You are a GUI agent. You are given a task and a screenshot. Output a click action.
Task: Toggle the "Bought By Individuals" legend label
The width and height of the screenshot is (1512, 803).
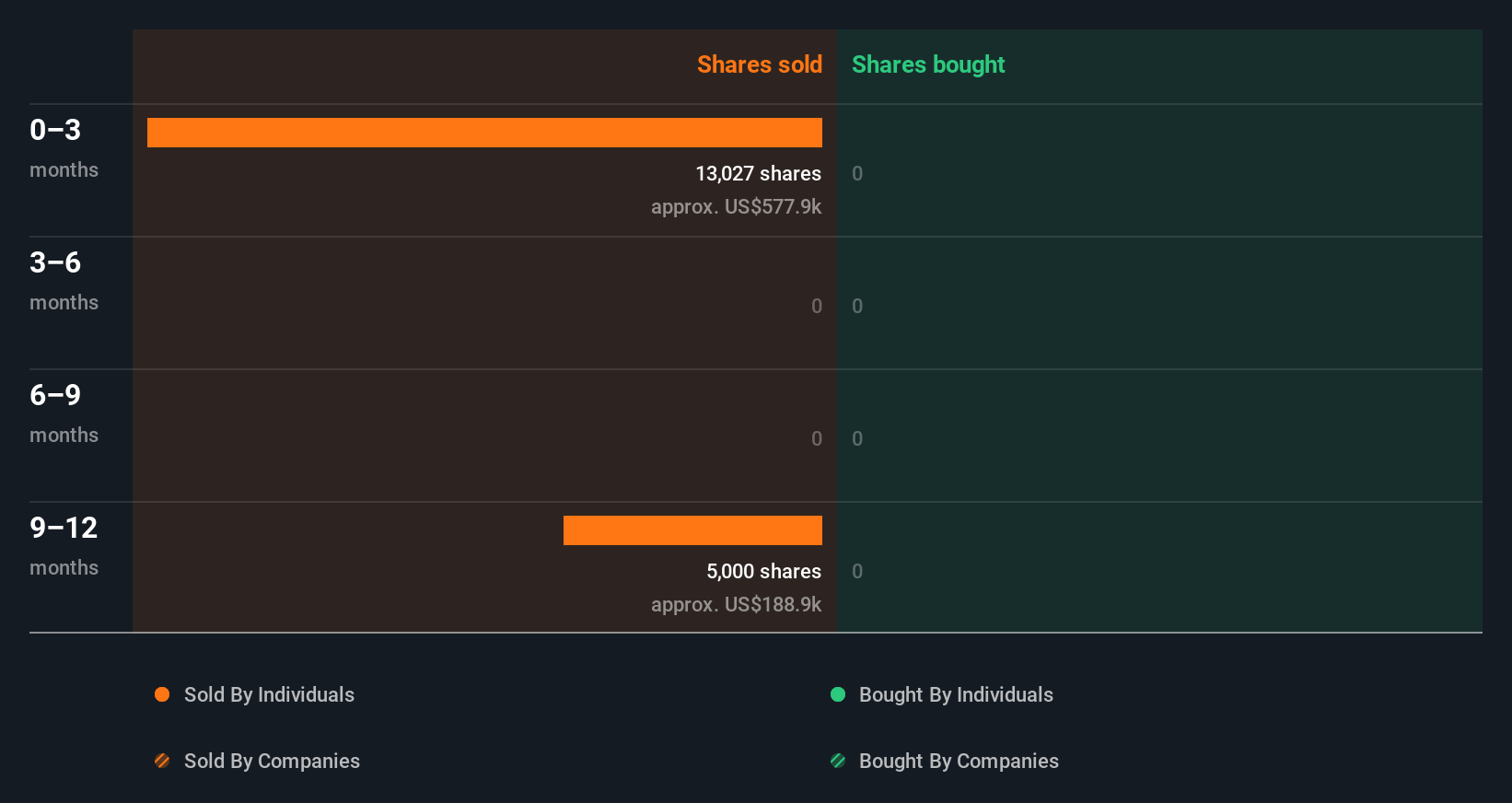point(956,694)
